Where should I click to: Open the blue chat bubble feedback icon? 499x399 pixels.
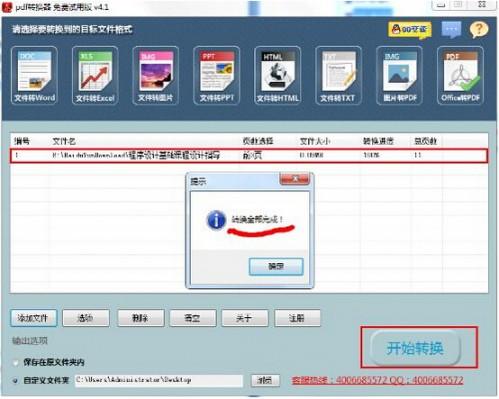451,30
